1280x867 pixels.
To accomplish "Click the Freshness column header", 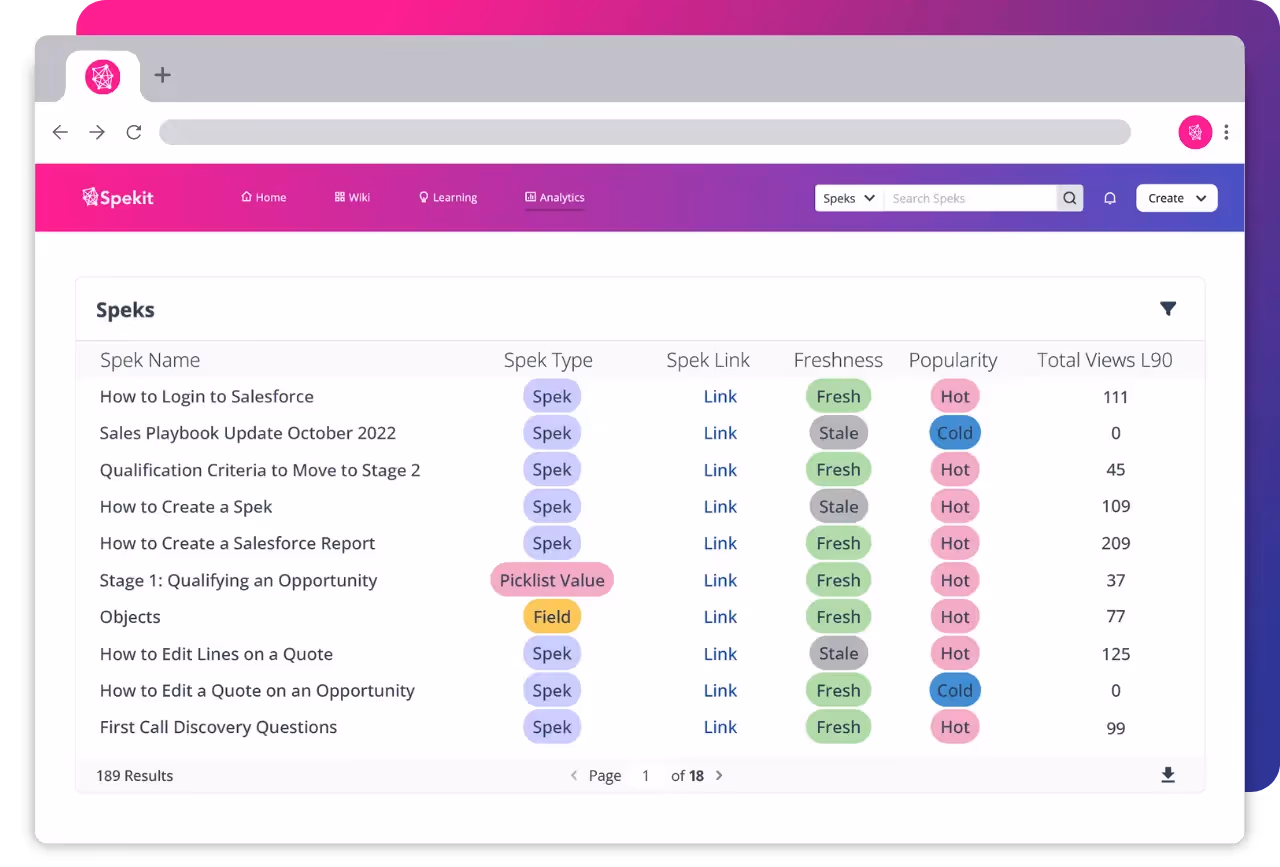I will pos(838,360).
